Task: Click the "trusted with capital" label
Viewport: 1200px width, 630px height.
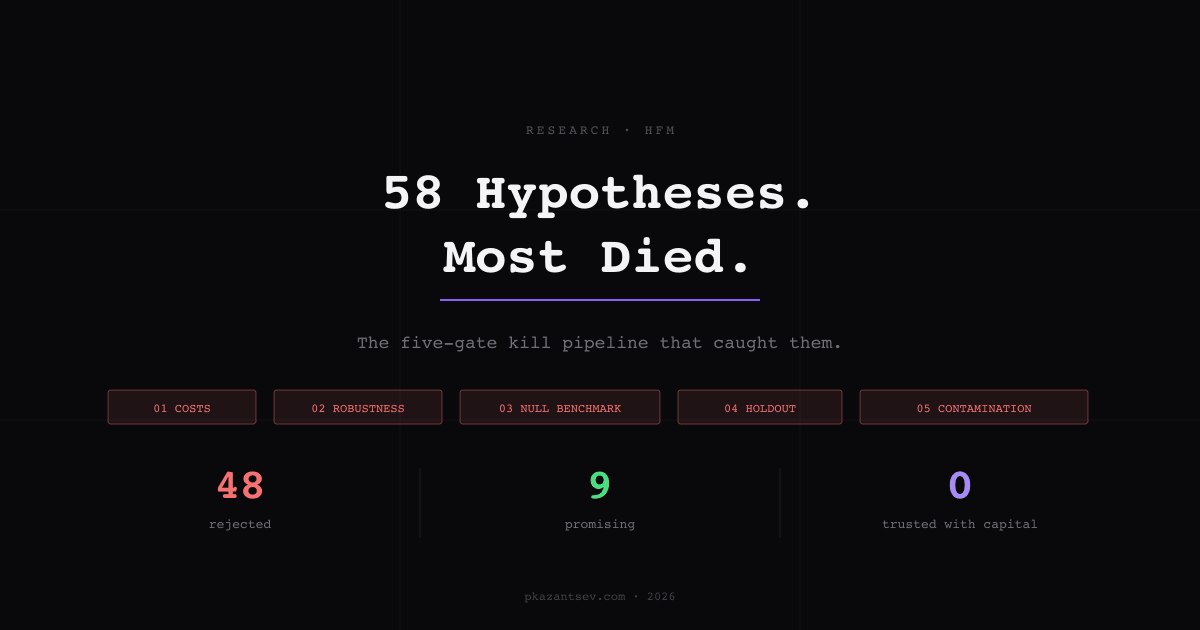Action: pyautogui.click(x=960, y=524)
